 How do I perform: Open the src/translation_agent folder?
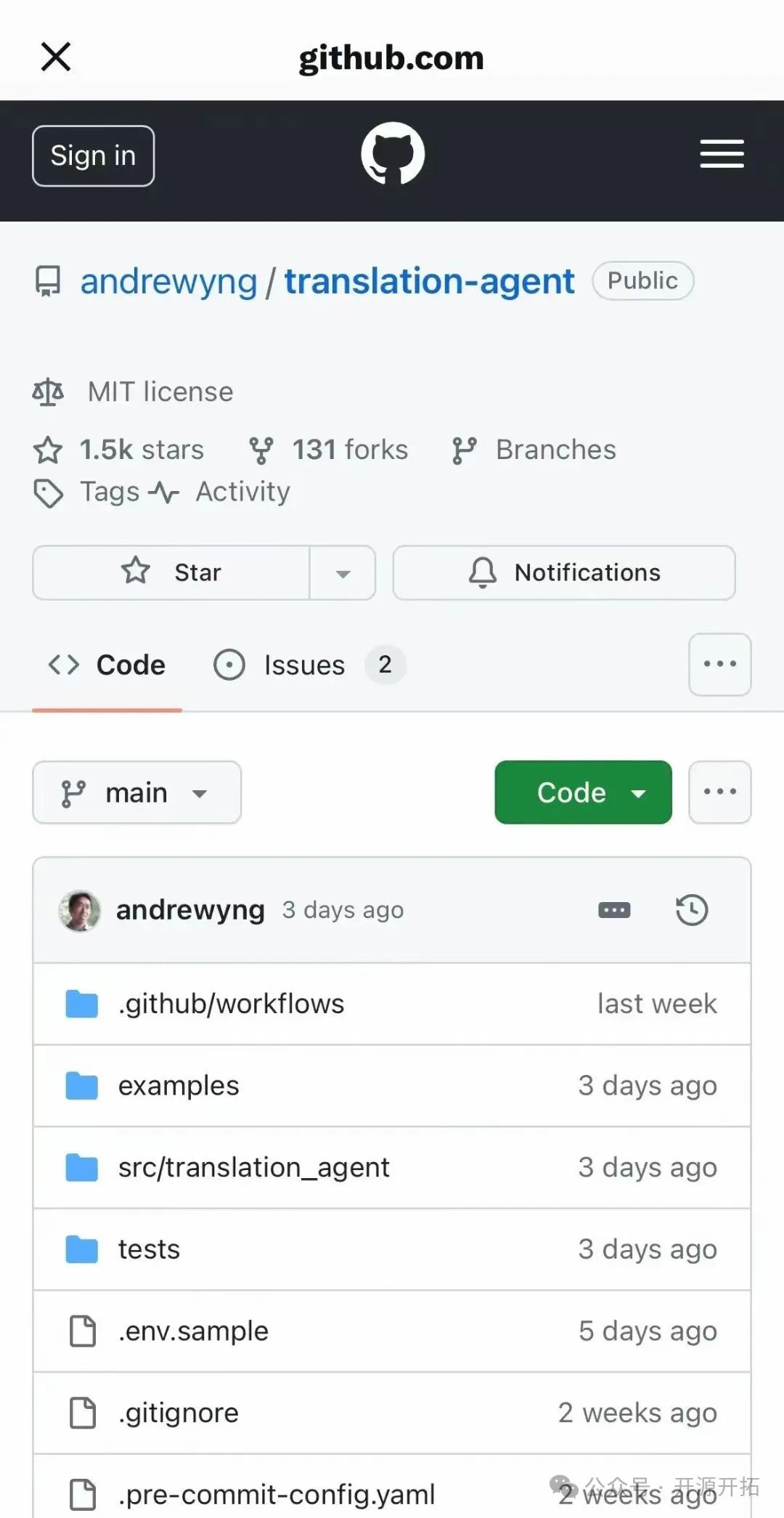pyautogui.click(x=254, y=1168)
